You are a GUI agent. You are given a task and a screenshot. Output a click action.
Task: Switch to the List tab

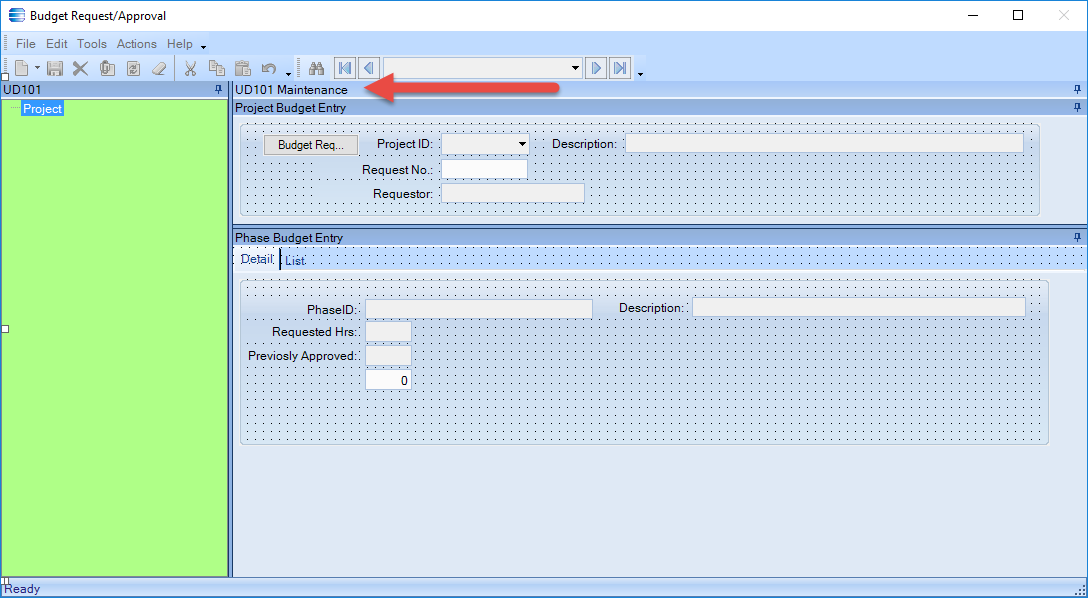tap(295, 261)
